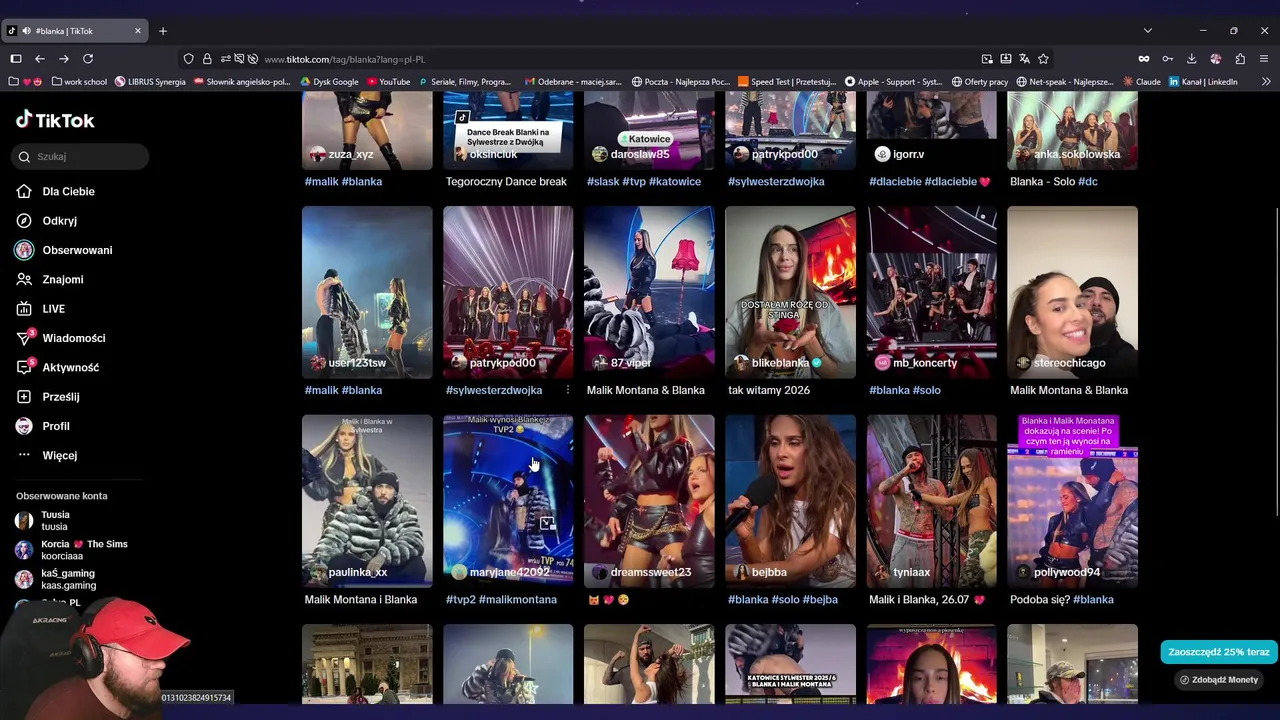Image resolution: width=1280 pixels, height=720 pixels.
Task: Click #malikmontana hashtag link
Action: click(518, 599)
